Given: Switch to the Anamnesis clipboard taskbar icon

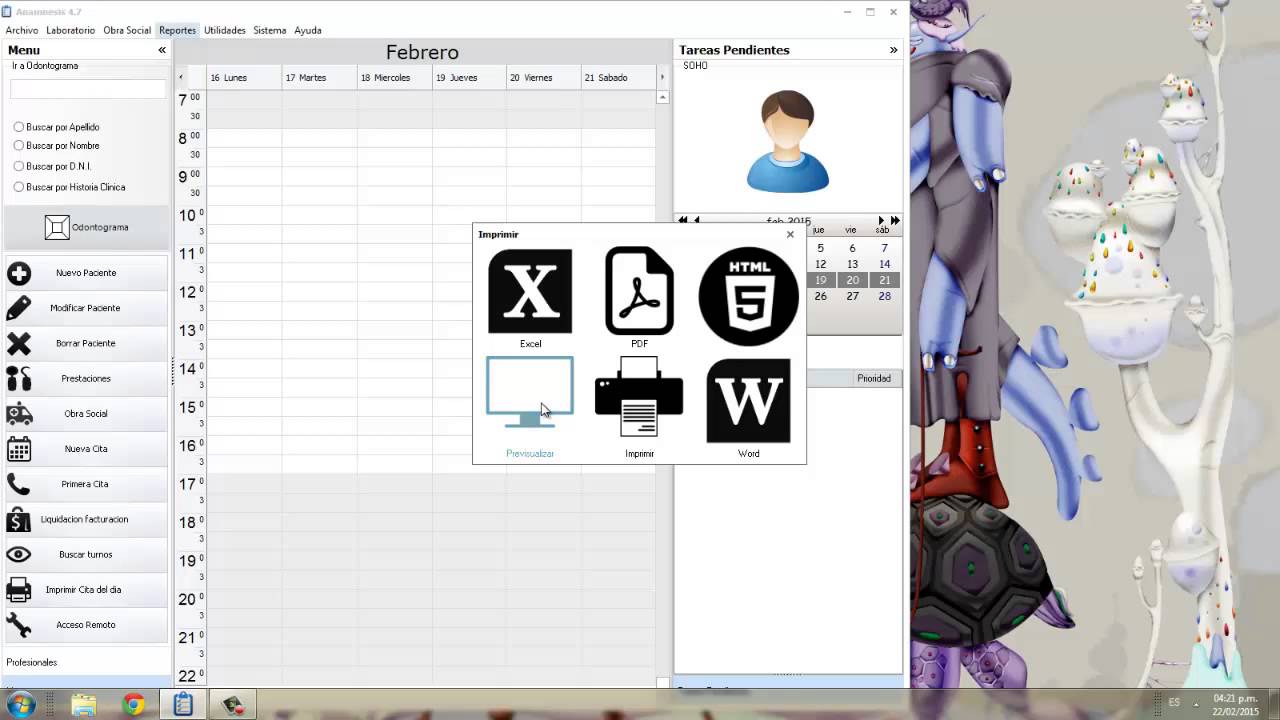Looking at the screenshot, I should click(x=183, y=704).
